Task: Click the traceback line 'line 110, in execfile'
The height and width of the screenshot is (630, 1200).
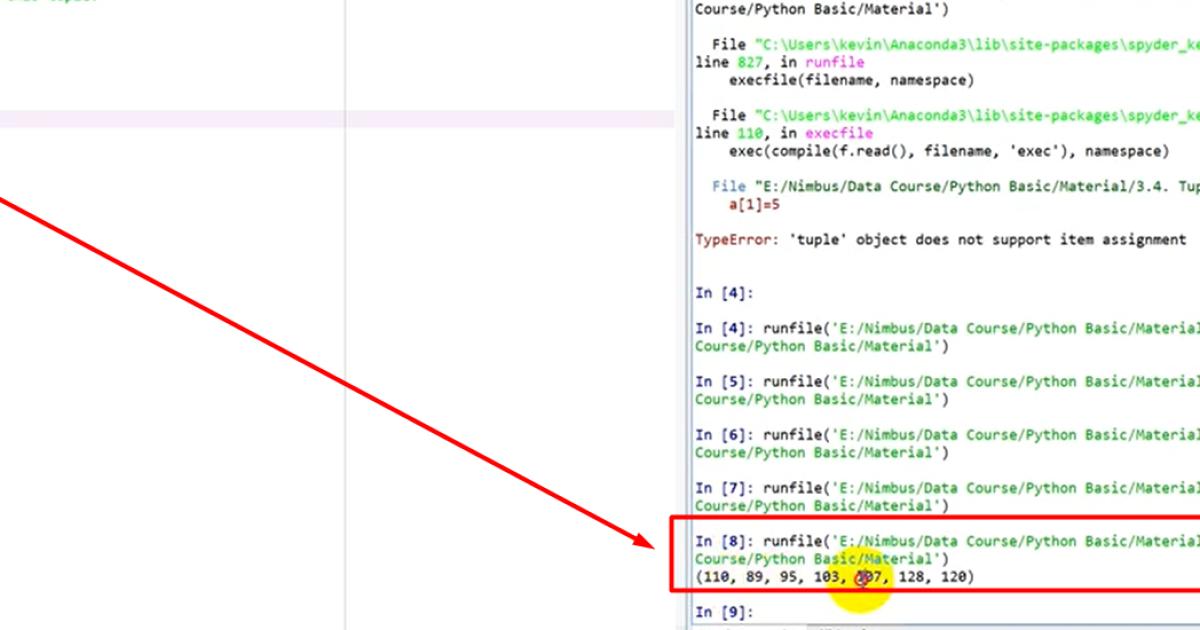Action: [x=784, y=133]
